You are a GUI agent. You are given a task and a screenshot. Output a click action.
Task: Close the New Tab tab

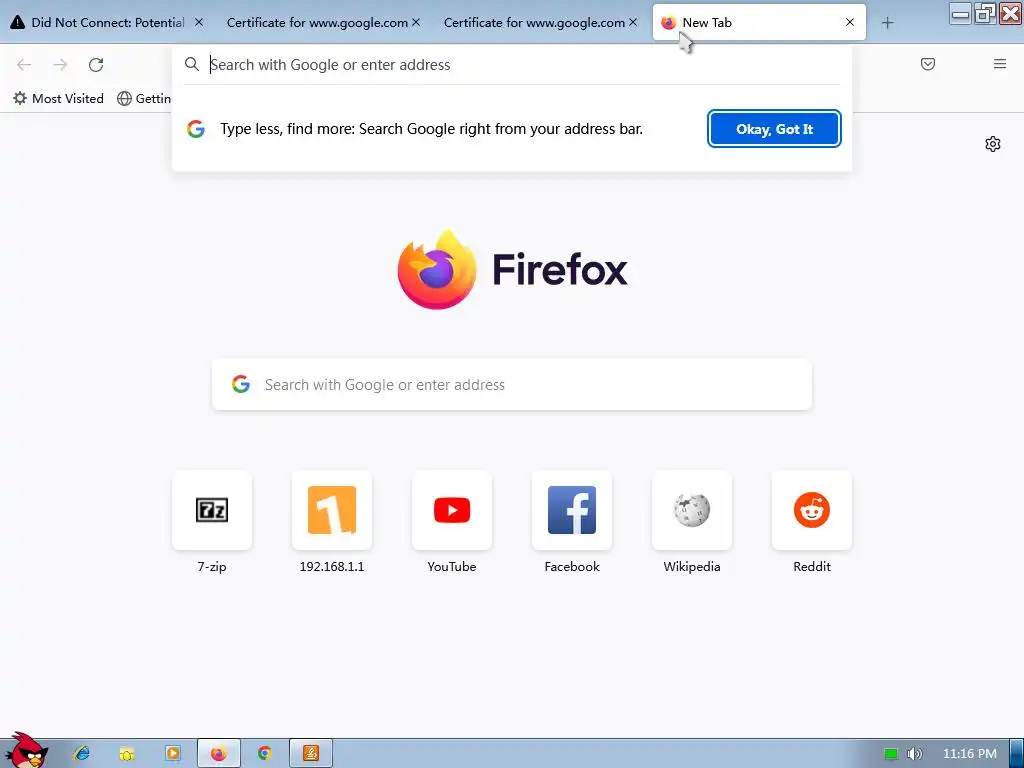[x=850, y=22]
